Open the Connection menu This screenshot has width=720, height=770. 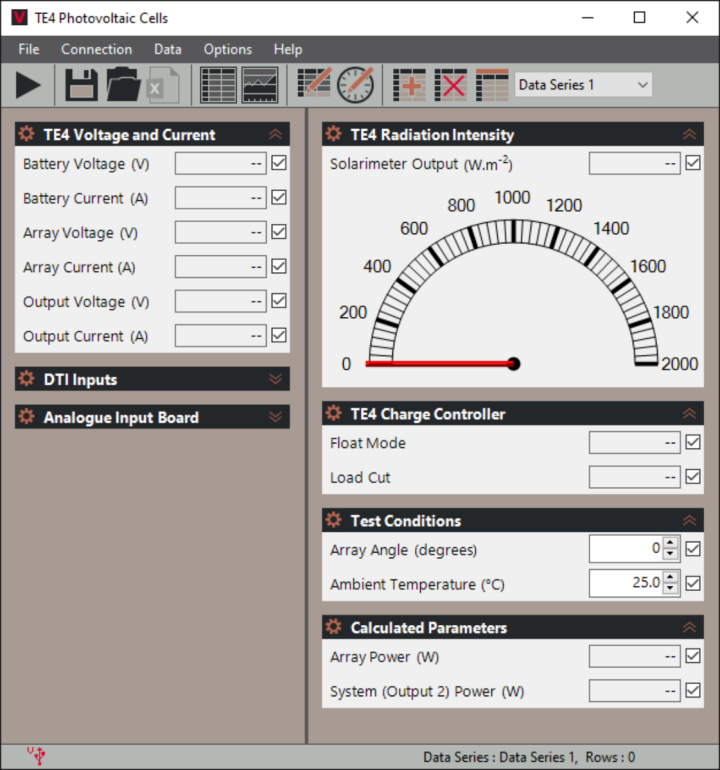point(96,49)
